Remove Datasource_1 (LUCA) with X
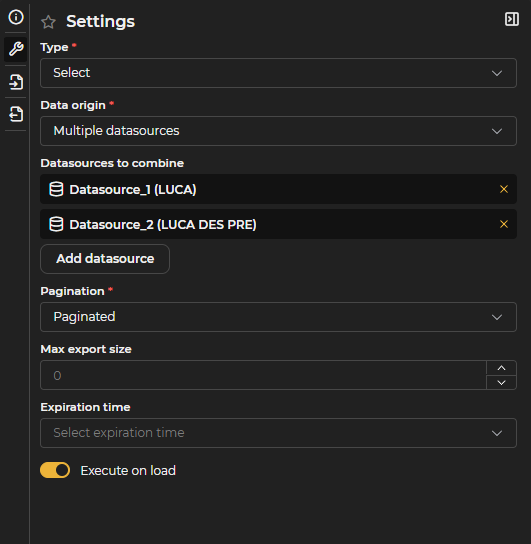Screen dimensions: 531x544 click(504, 189)
